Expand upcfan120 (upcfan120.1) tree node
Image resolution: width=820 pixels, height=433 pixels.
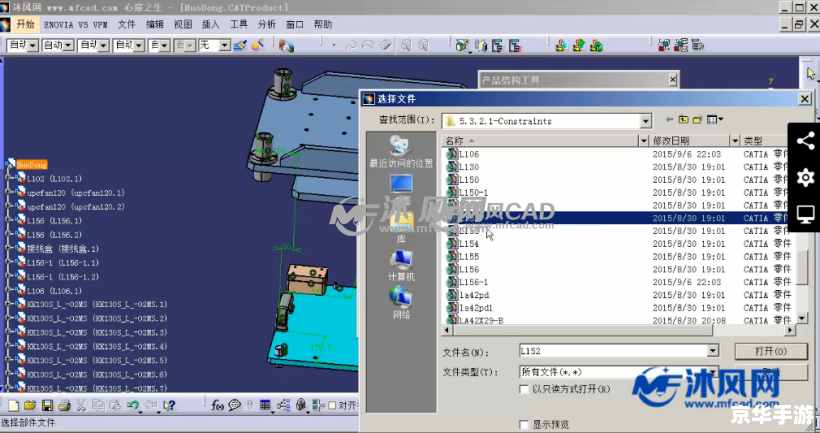(9, 193)
